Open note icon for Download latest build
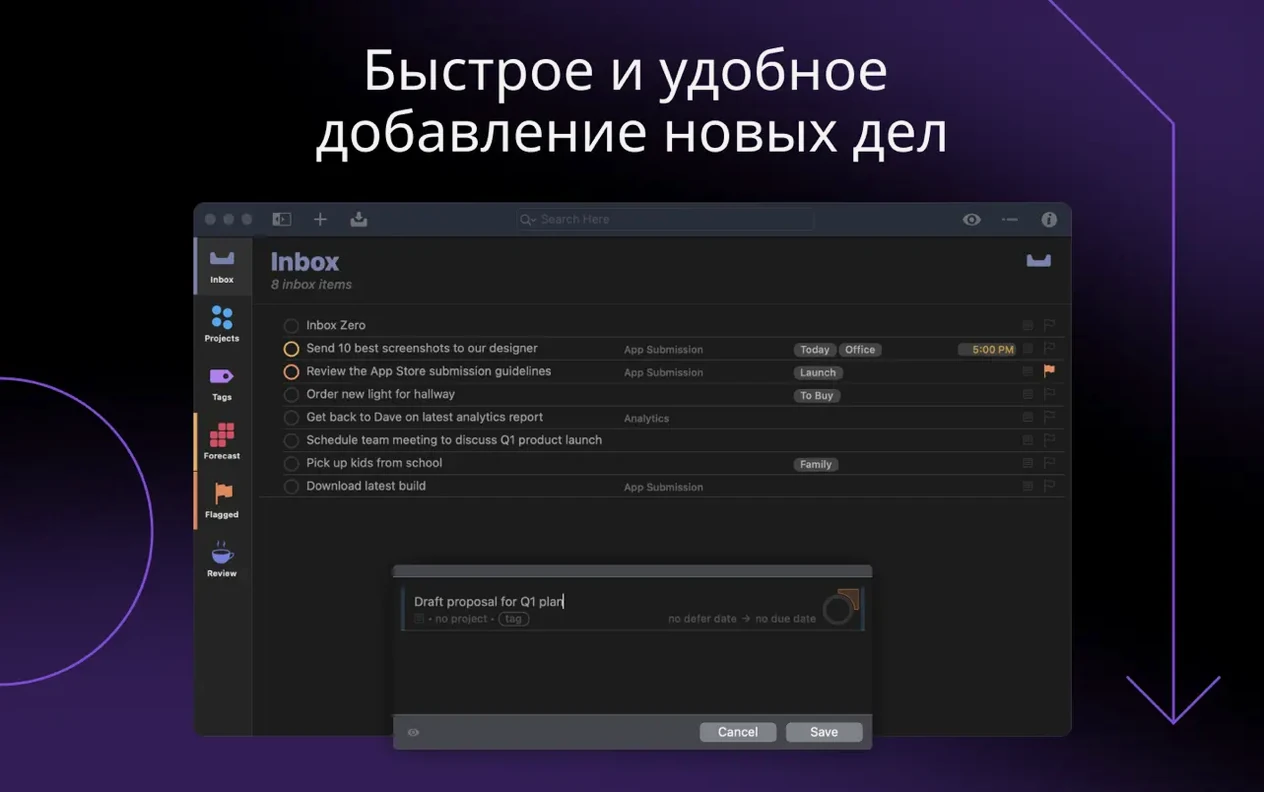Image resolution: width=1264 pixels, height=792 pixels. (x=1027, y=486)
